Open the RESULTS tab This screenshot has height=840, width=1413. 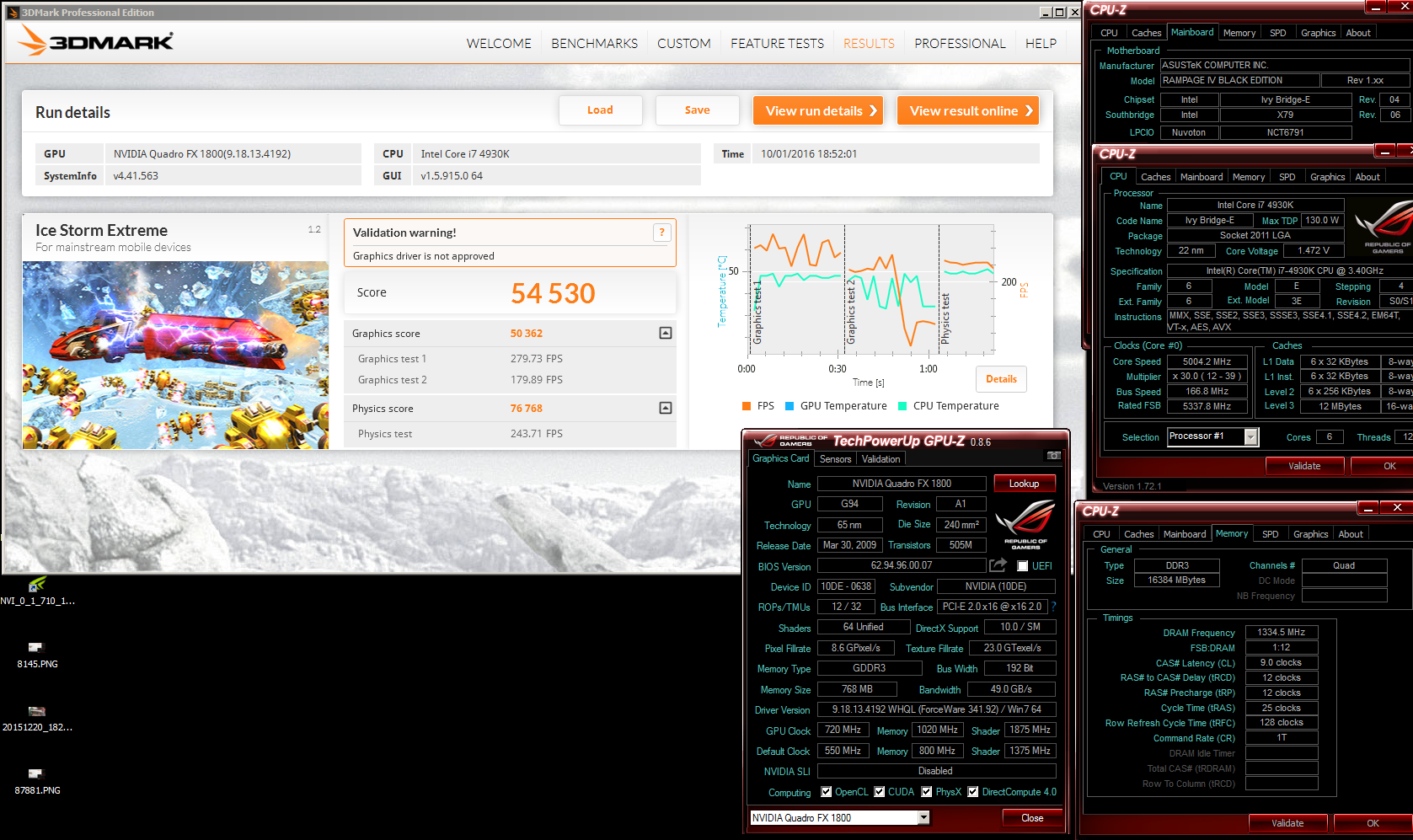869,44
